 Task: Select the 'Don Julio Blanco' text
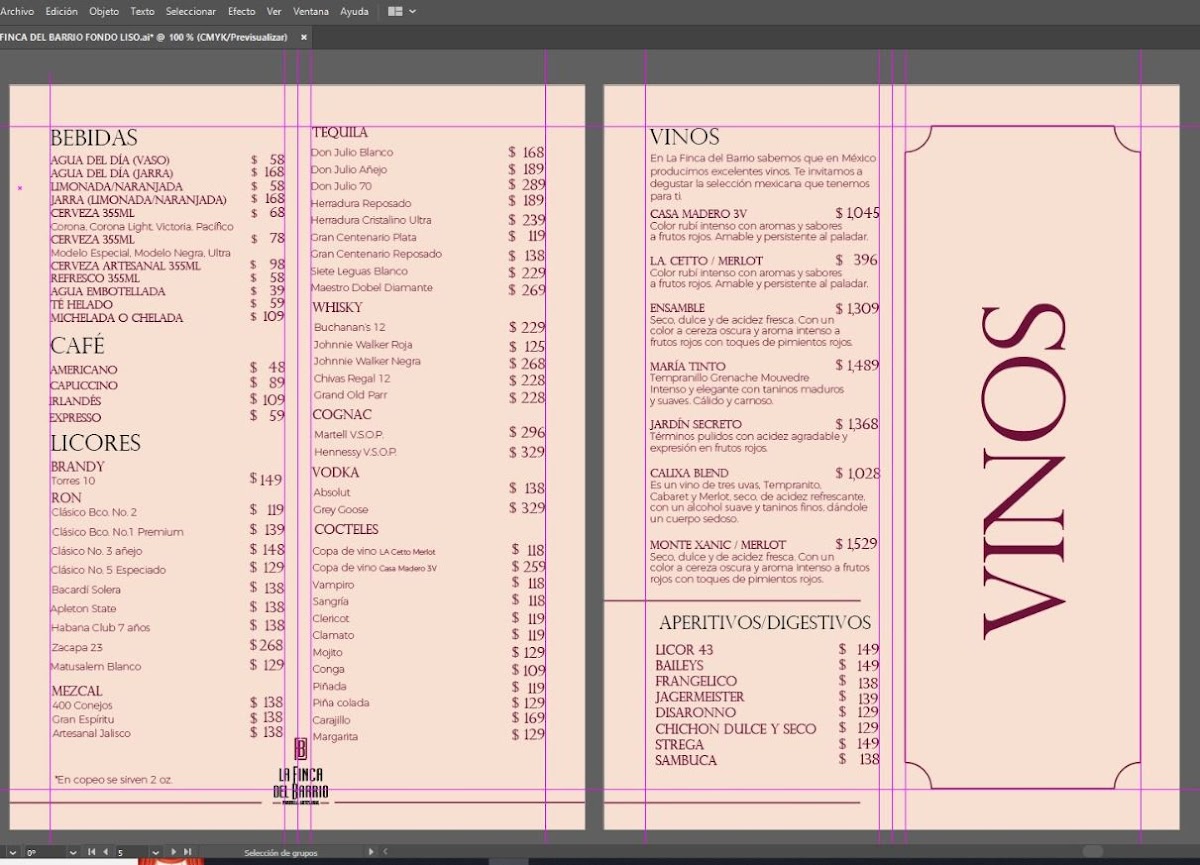click(x=352, y=153)
